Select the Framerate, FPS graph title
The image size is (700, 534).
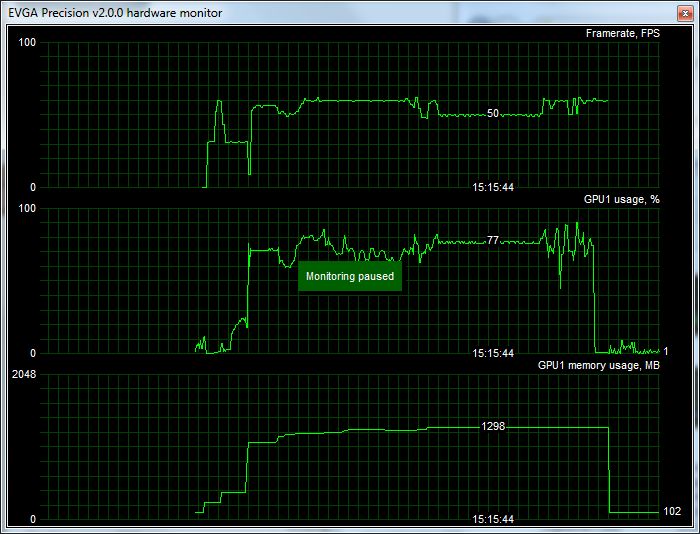(x=622, y=33)
